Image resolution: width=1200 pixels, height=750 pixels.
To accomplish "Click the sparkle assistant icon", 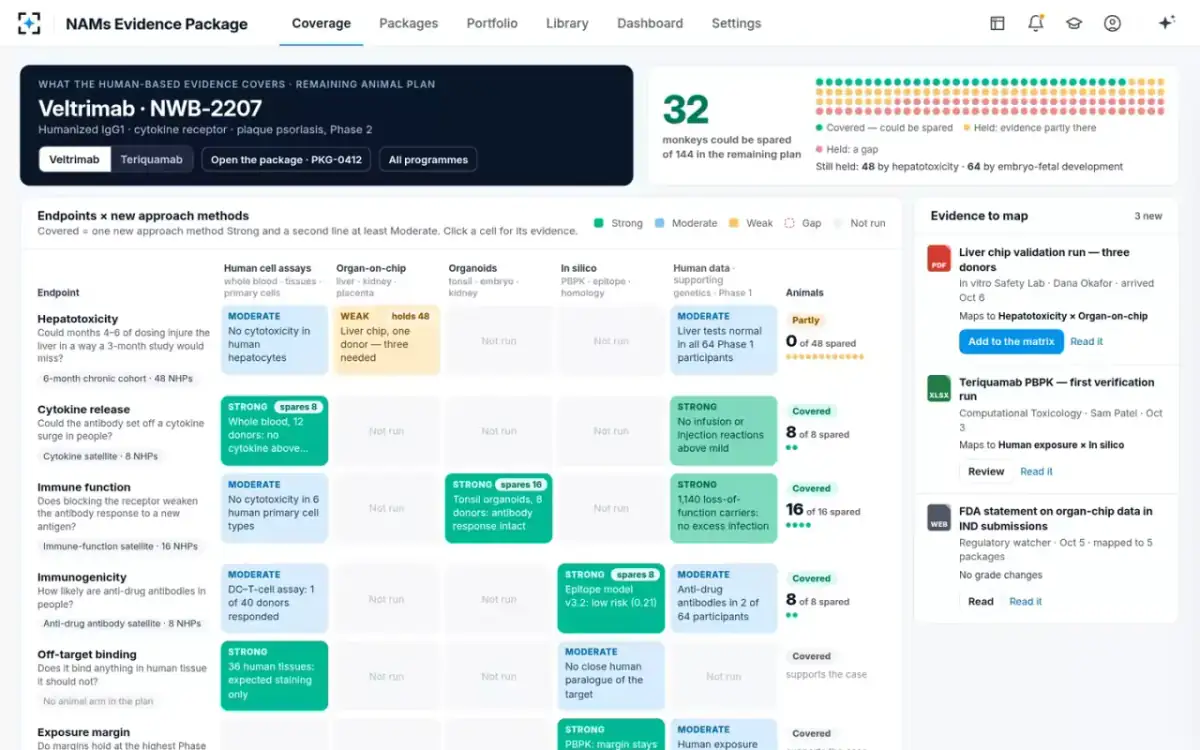I will click(1166, 23).
